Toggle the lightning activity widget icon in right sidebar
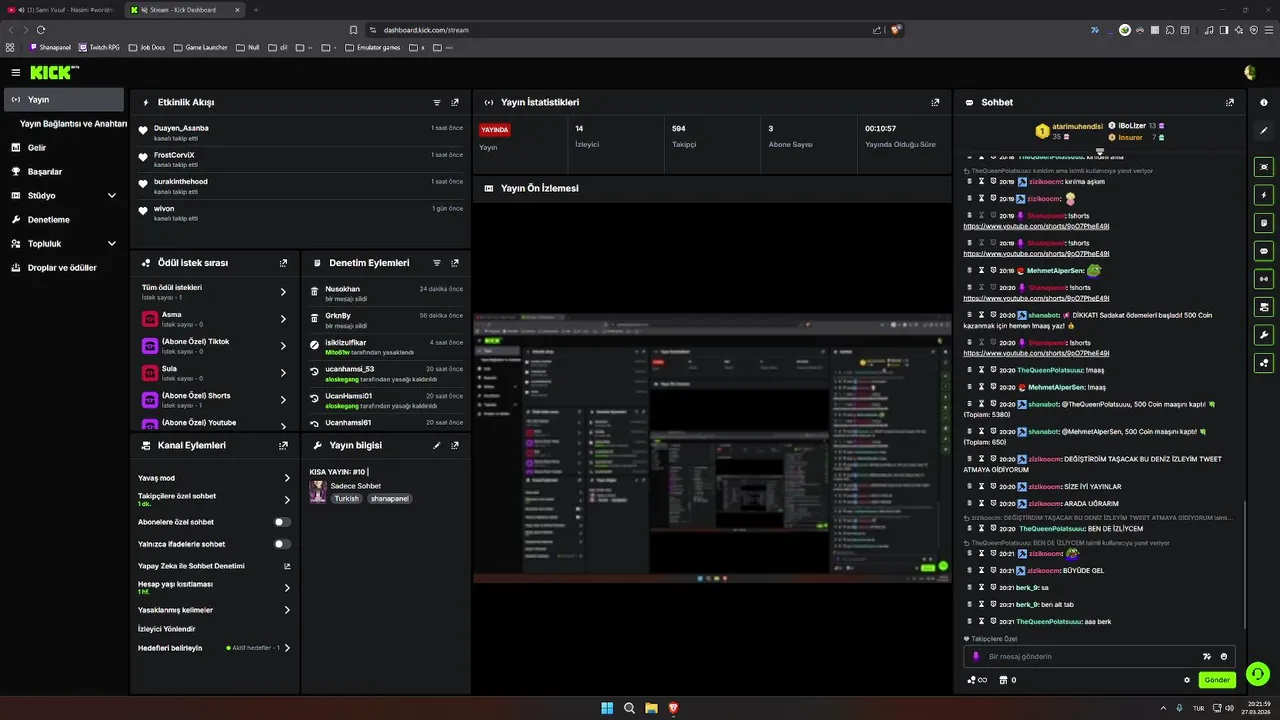 pos(1264,195)
